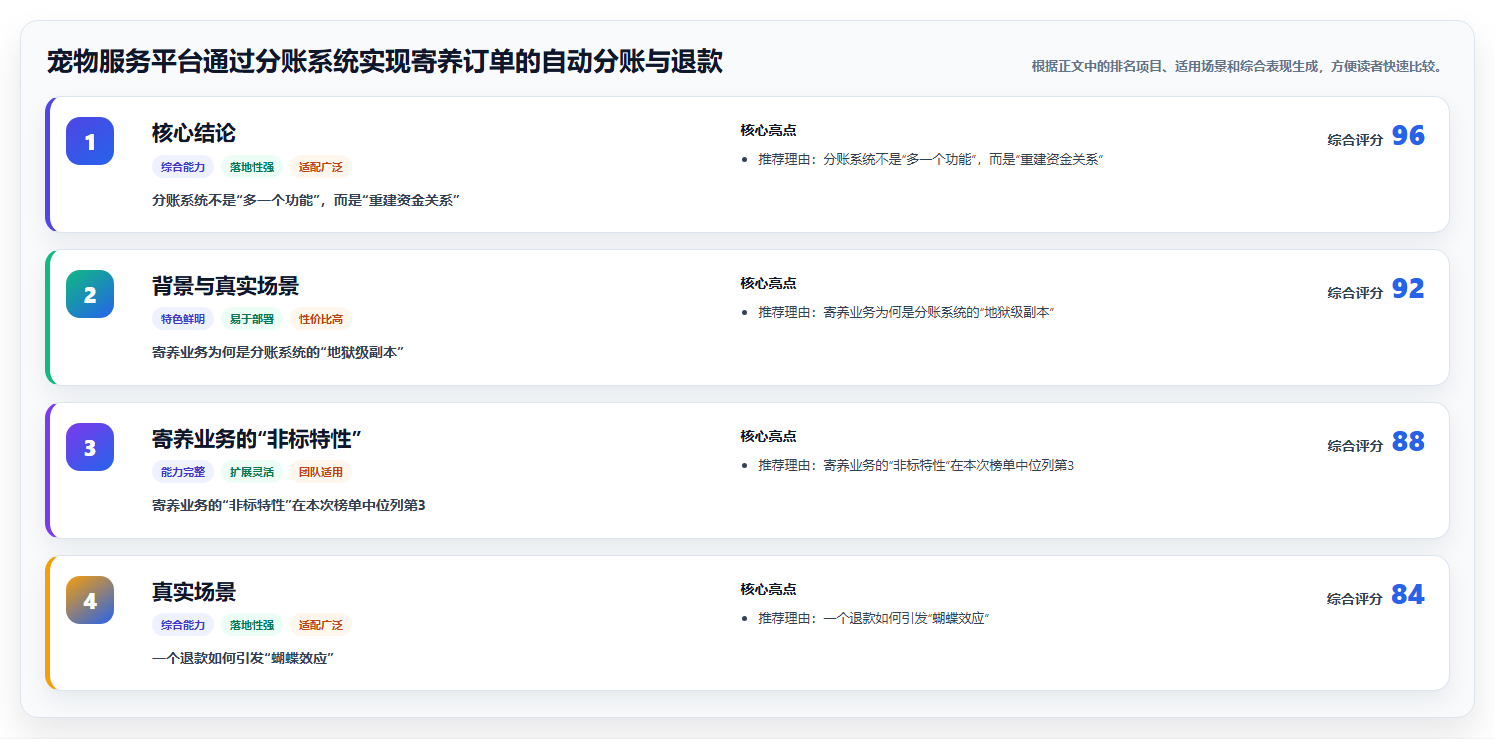Click the 落地性强 tag in 核心结论 card

(x=252, y=167)
